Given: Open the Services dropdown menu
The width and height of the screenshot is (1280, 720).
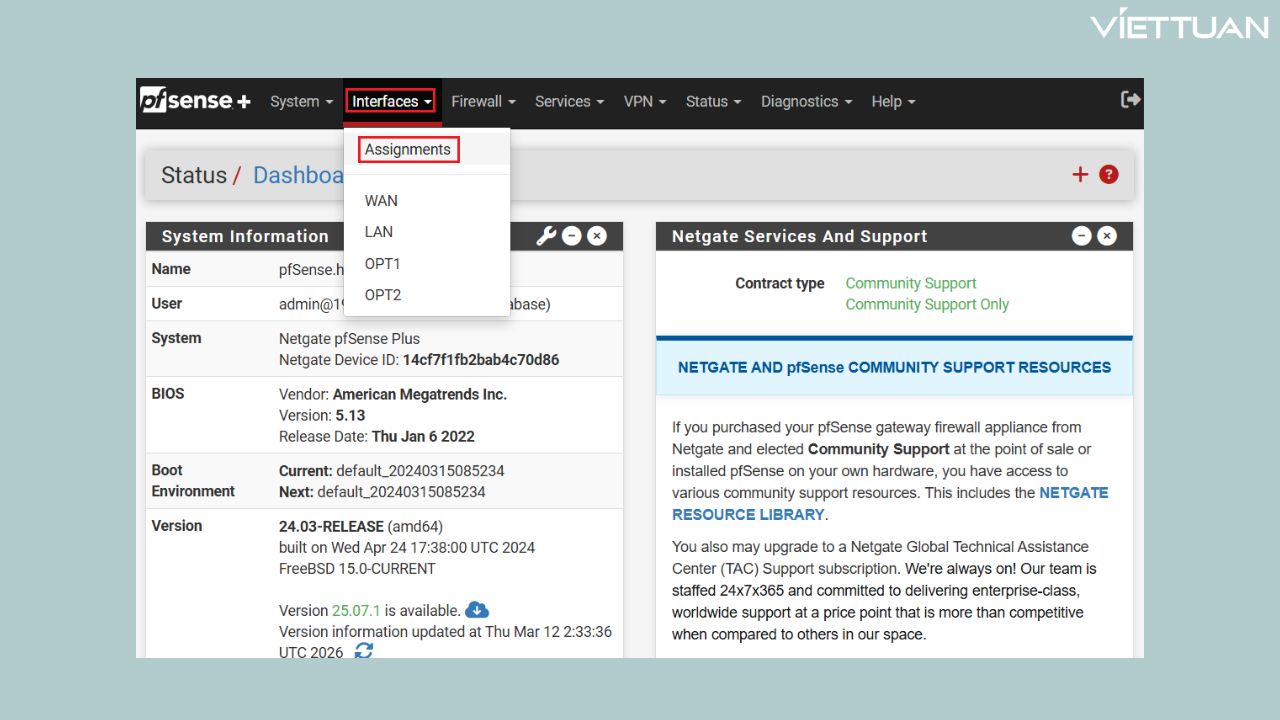Looking at the screenshot, I should click(x=569, y=102).
